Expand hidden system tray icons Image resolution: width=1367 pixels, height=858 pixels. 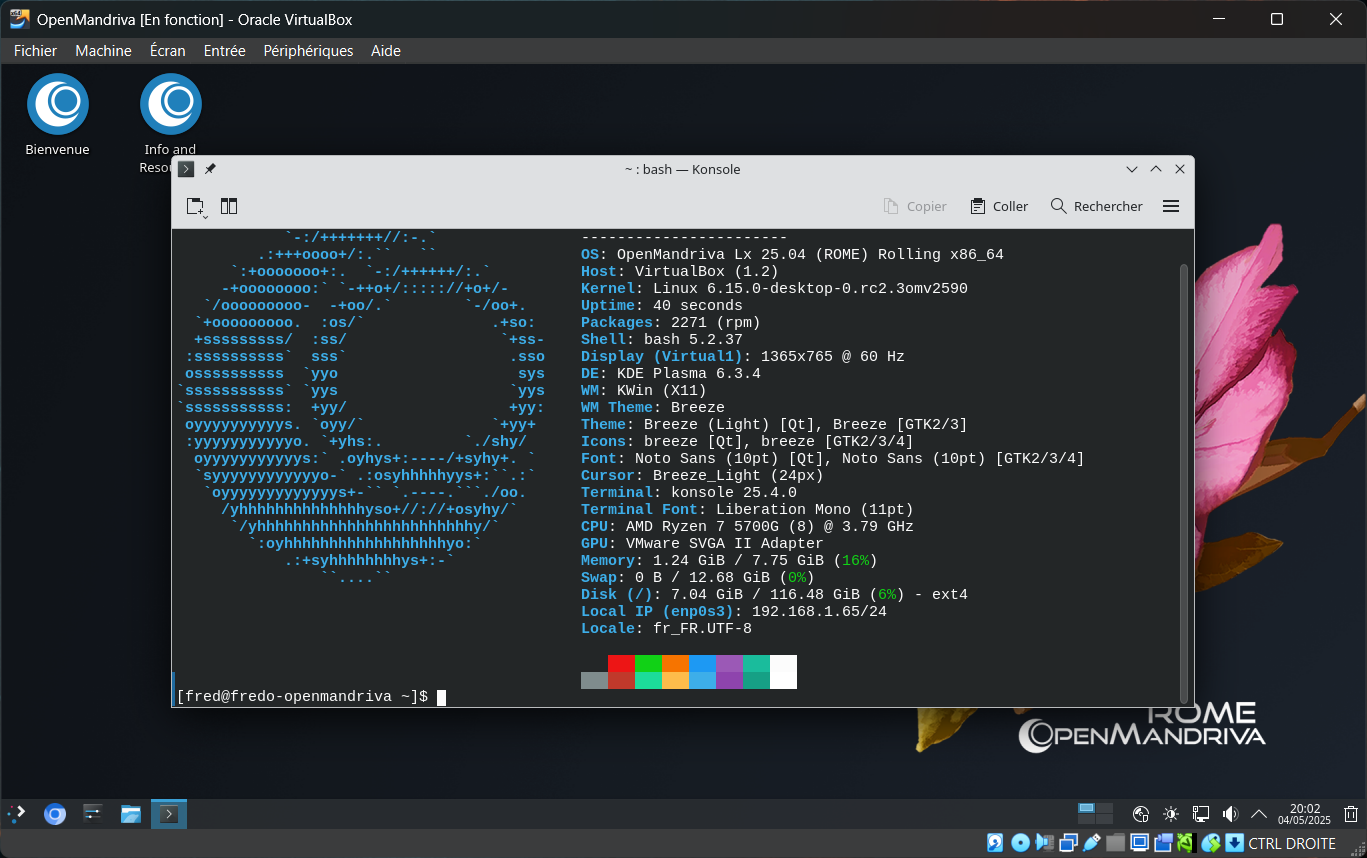tap(1259, 814)
